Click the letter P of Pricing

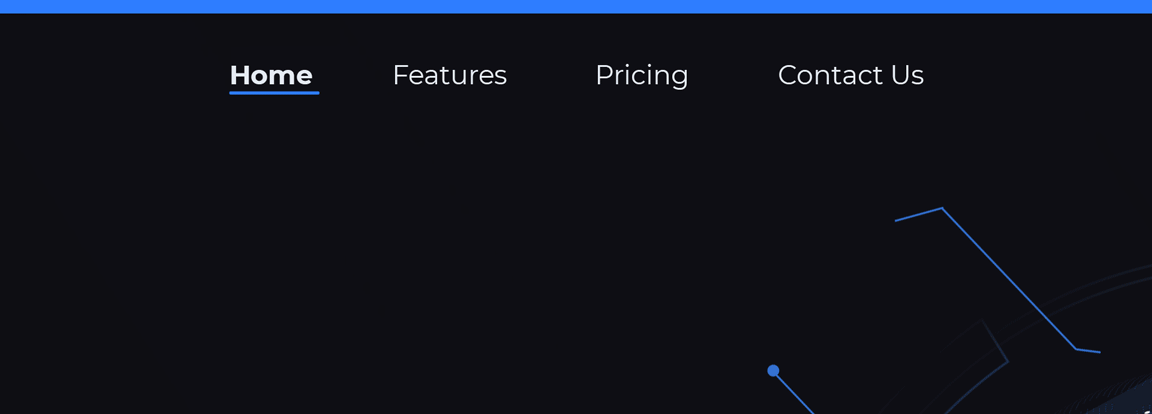point(604,75)
